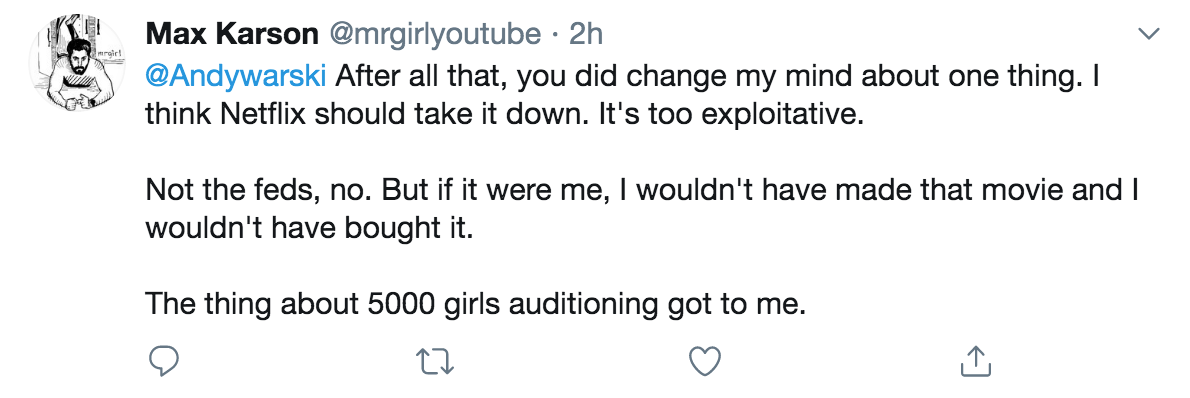The height and width of the screenshot is (398, 1190).
Task: Like the tweet with the heart icon
Action: 704,362
